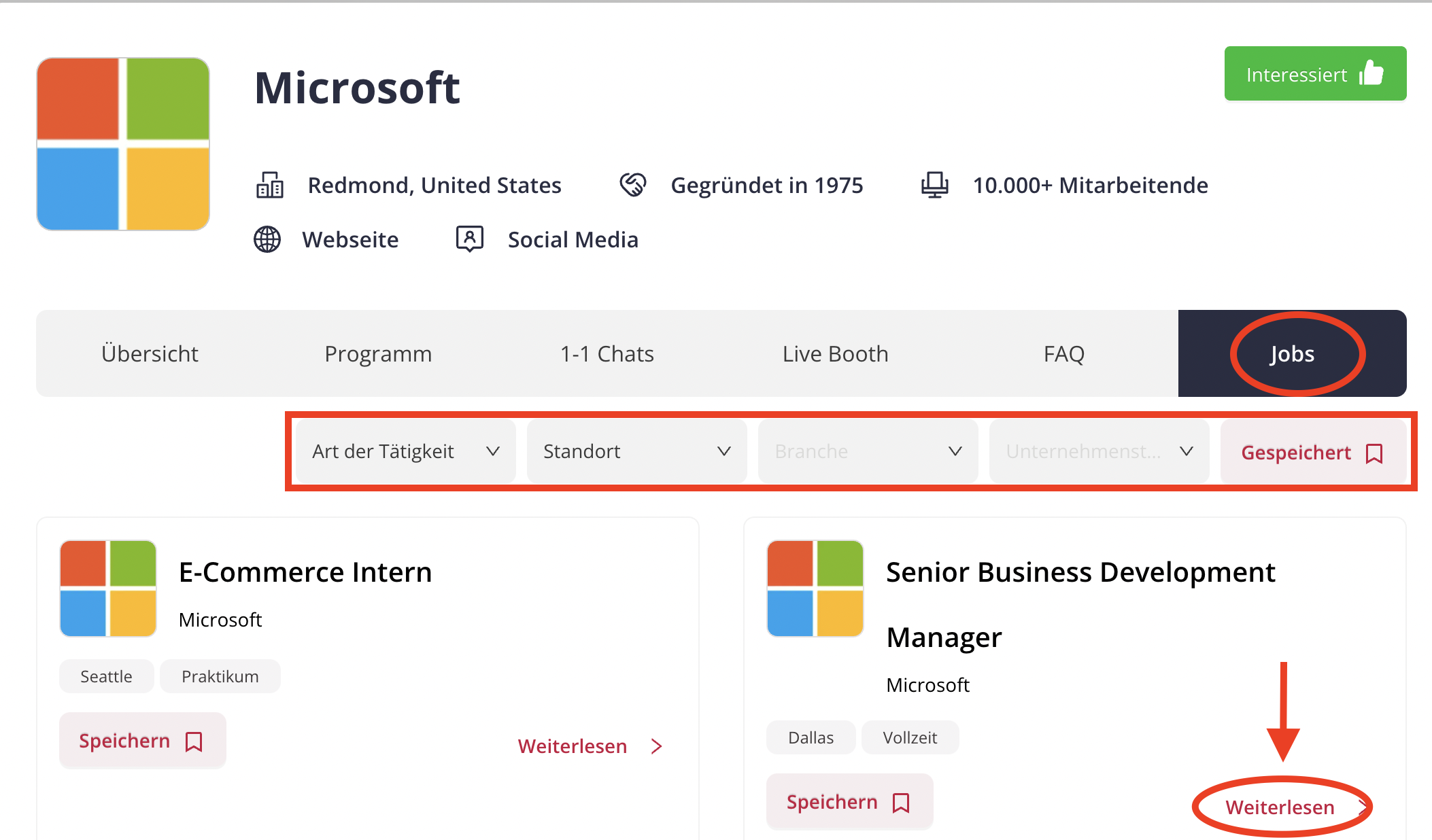
Task: Open Weiterlesen link for E-Commerce Intern
Action: pyautogui.click(x=590, y=746)
